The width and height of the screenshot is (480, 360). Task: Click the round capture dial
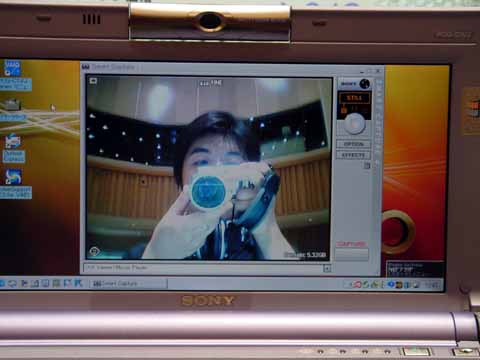[x=354, y=124]
